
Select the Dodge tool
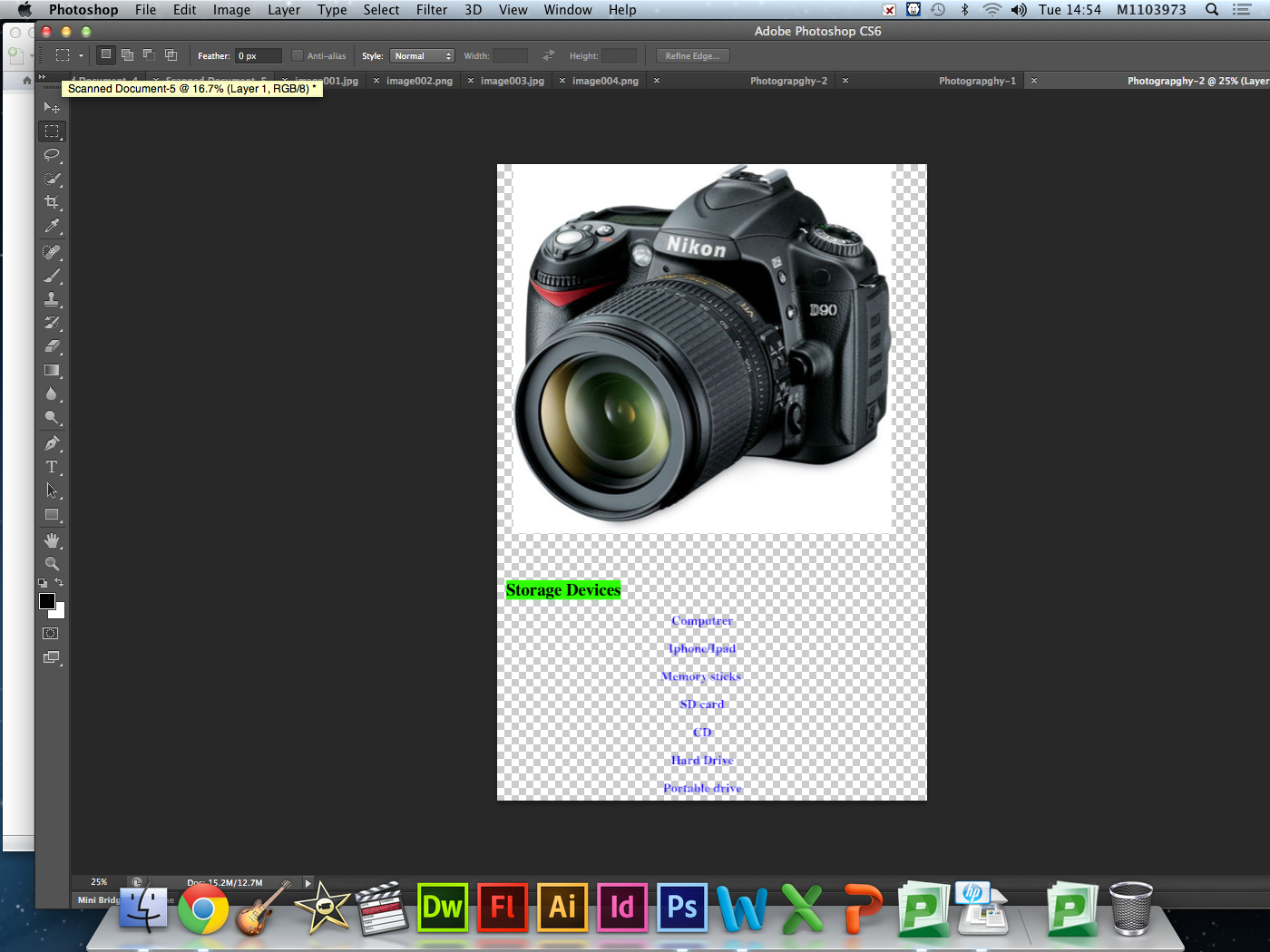tap(52, 417)
